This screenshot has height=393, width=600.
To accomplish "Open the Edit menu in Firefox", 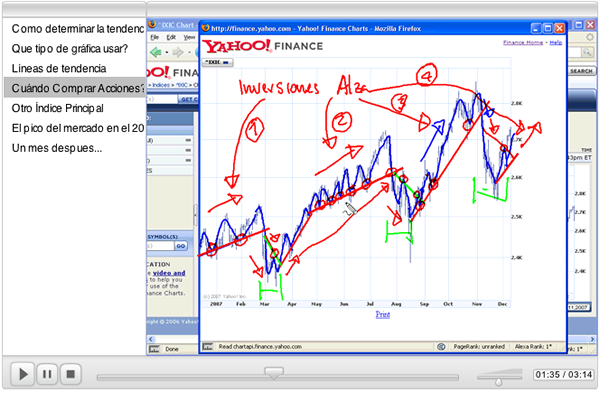I will click(171, 37).
